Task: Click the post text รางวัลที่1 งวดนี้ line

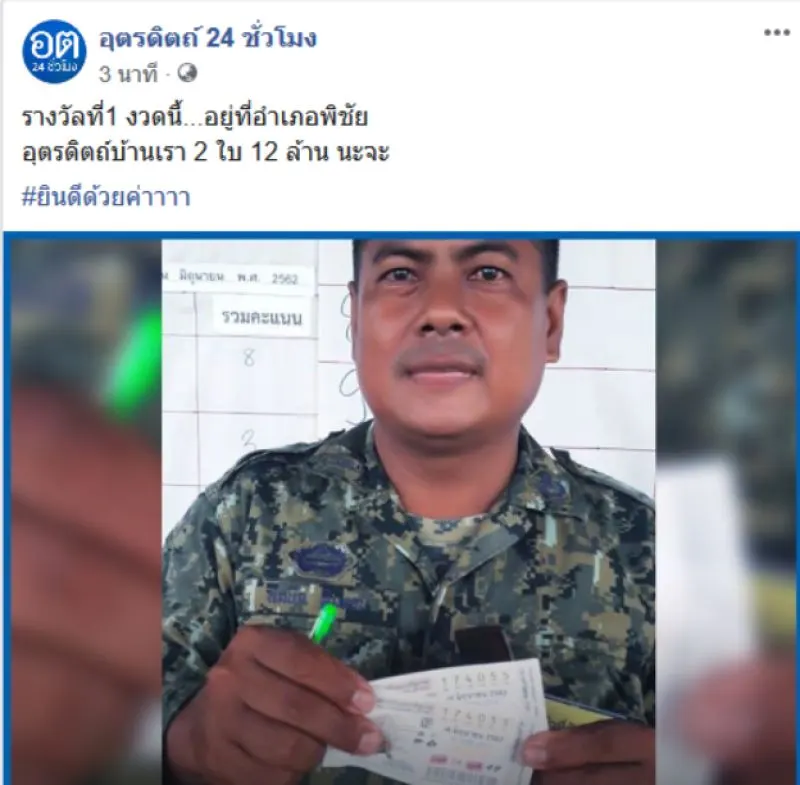Action: pyautogui.click(x=194, y=118)
